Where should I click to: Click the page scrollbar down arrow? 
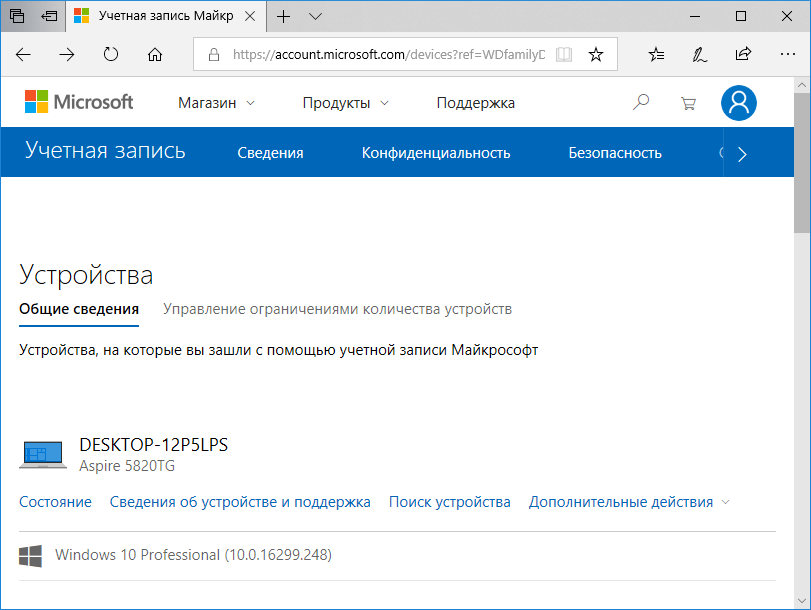[802, 601]
